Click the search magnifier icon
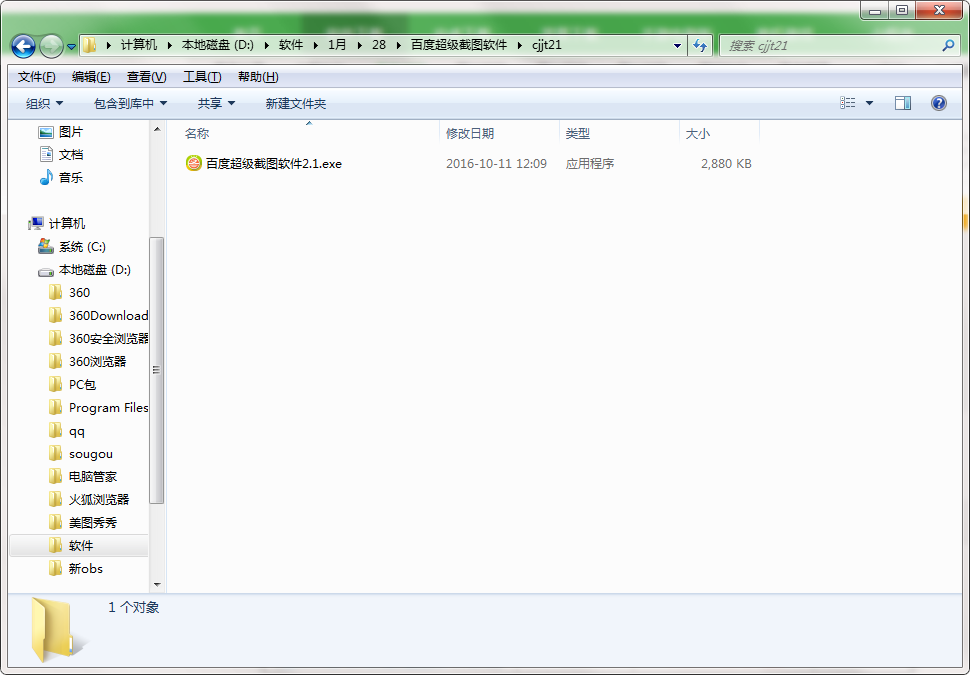 (x=948, y=45)
